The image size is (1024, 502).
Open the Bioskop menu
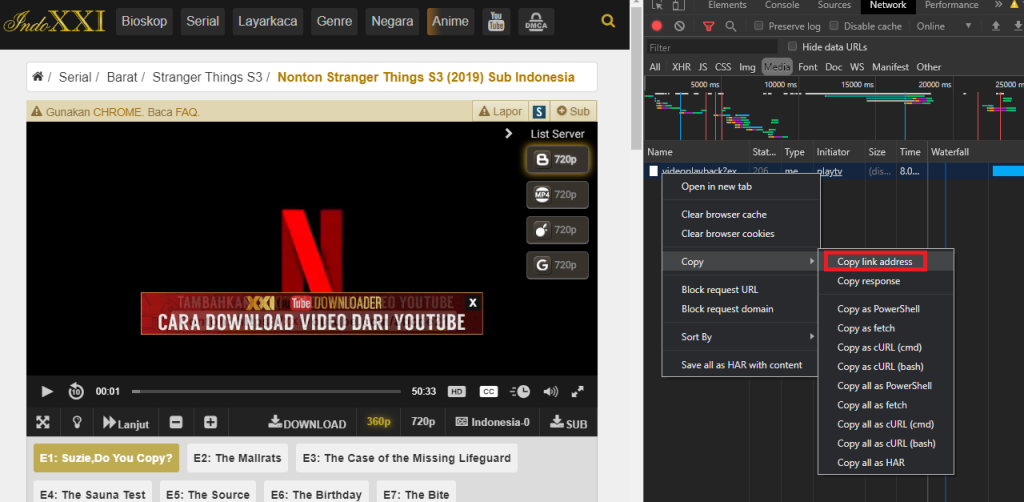click(144, 22)
